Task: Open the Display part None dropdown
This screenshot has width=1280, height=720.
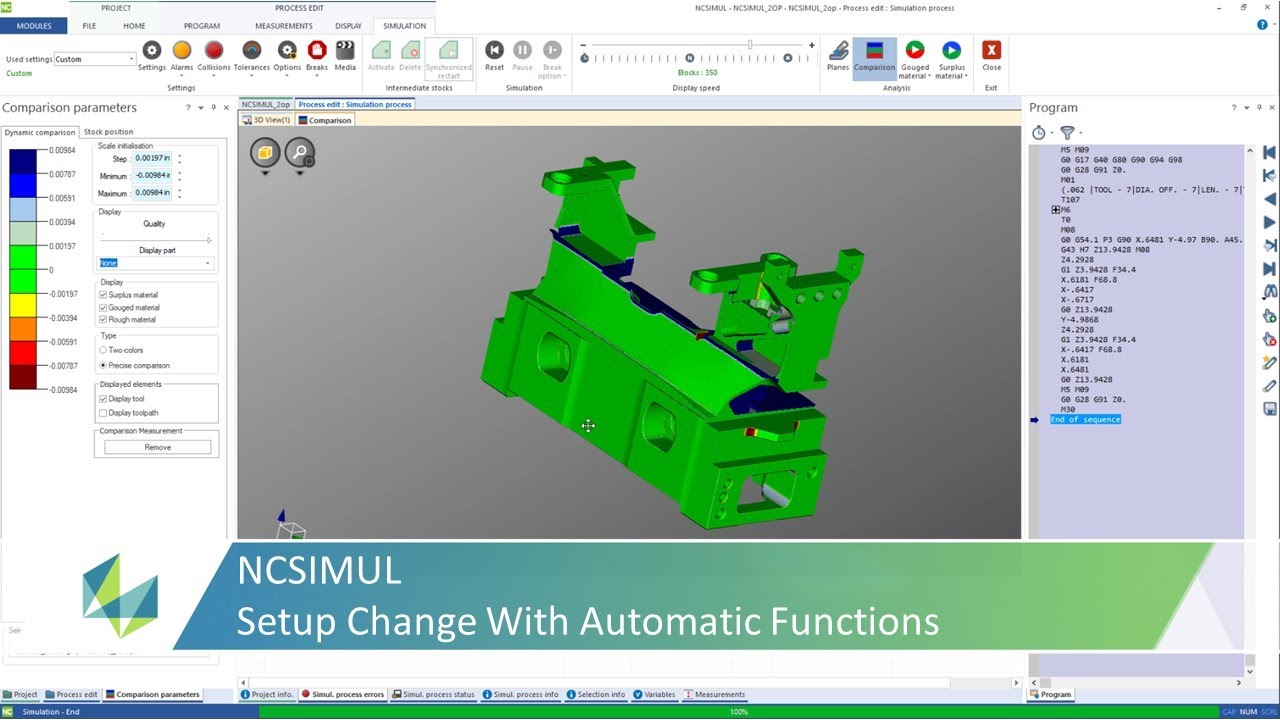Action: click(x=156, y=263)
